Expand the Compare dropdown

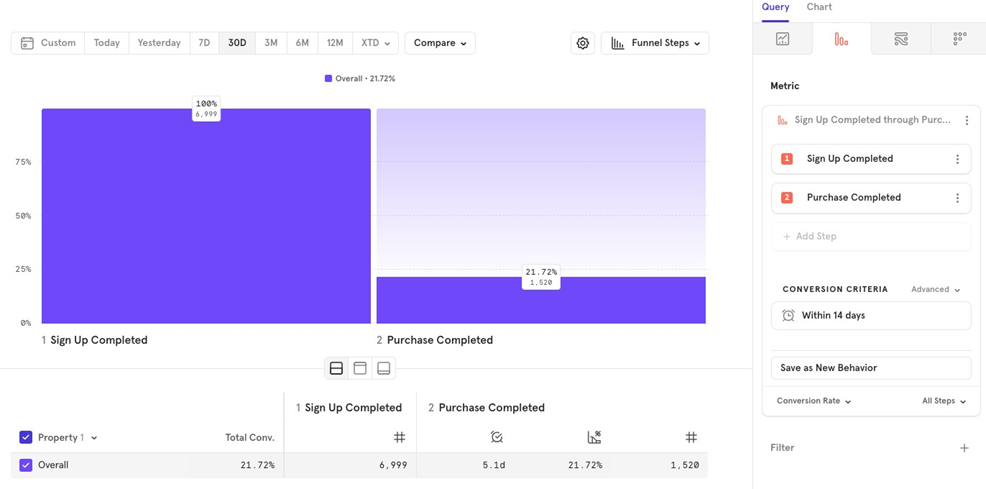tap(440, 43)
